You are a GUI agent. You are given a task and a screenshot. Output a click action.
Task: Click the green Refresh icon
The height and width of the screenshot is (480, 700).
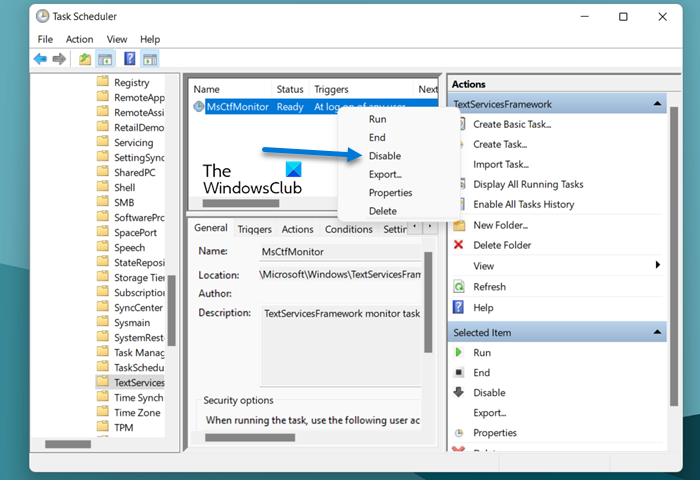point(459,286)
